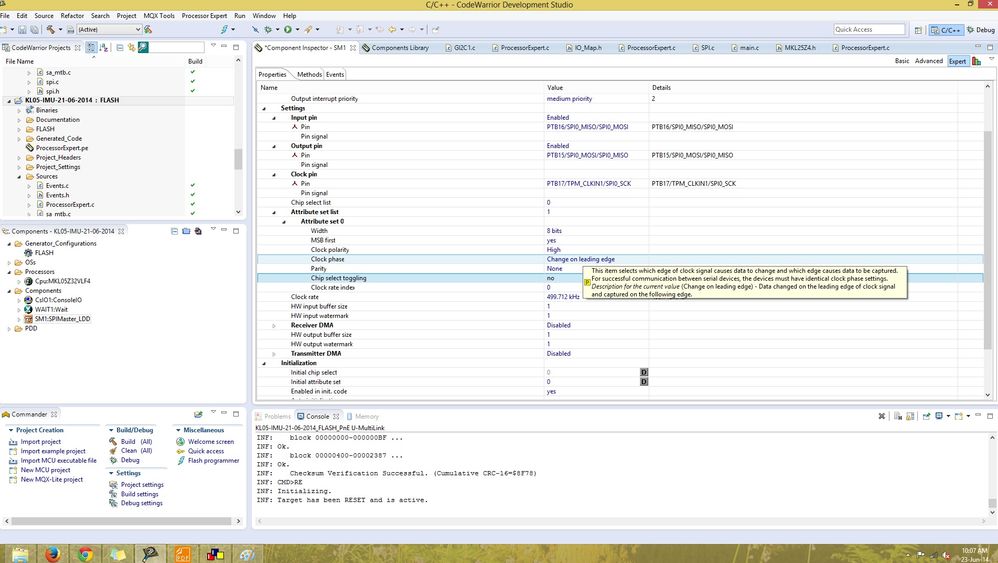Click the CodeWarrior Projects vertical scrollbar thumb

point(238,159)
